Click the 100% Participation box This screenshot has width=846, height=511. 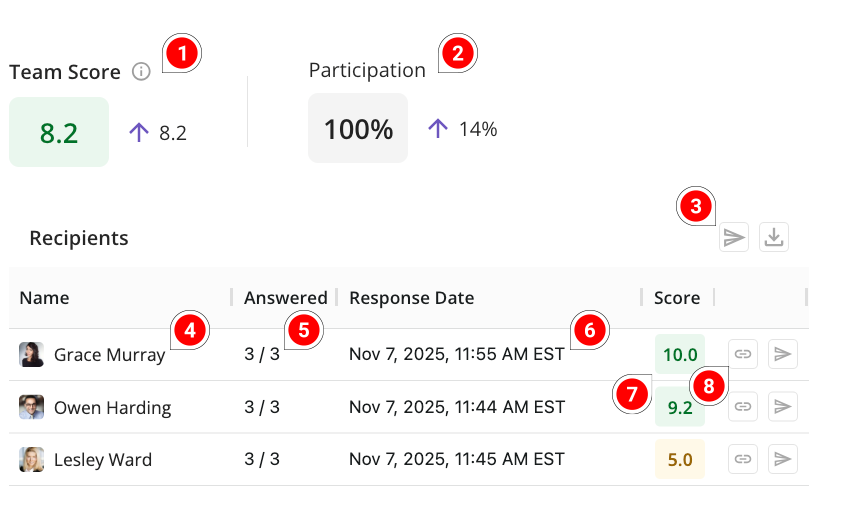tap(358, 128)
